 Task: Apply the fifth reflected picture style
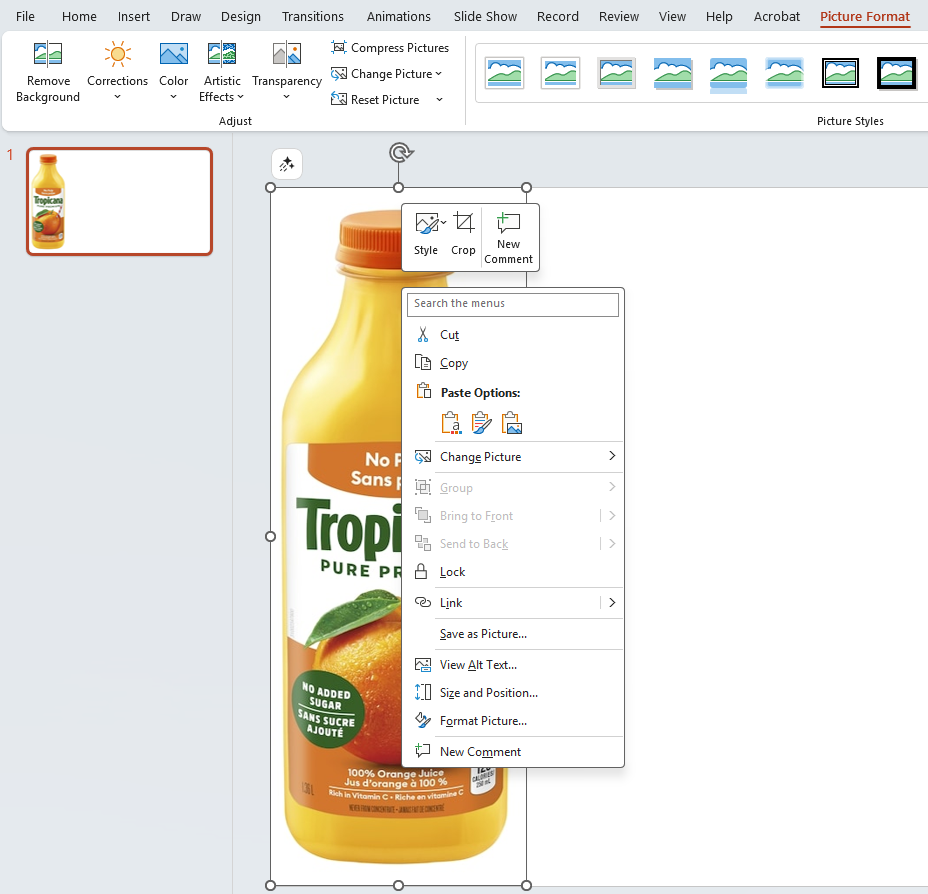click(x=728, y=74)
